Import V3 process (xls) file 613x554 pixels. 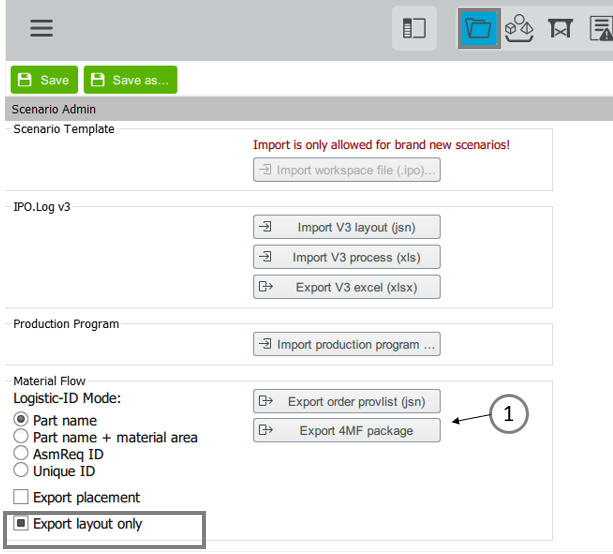pos(347,257)
